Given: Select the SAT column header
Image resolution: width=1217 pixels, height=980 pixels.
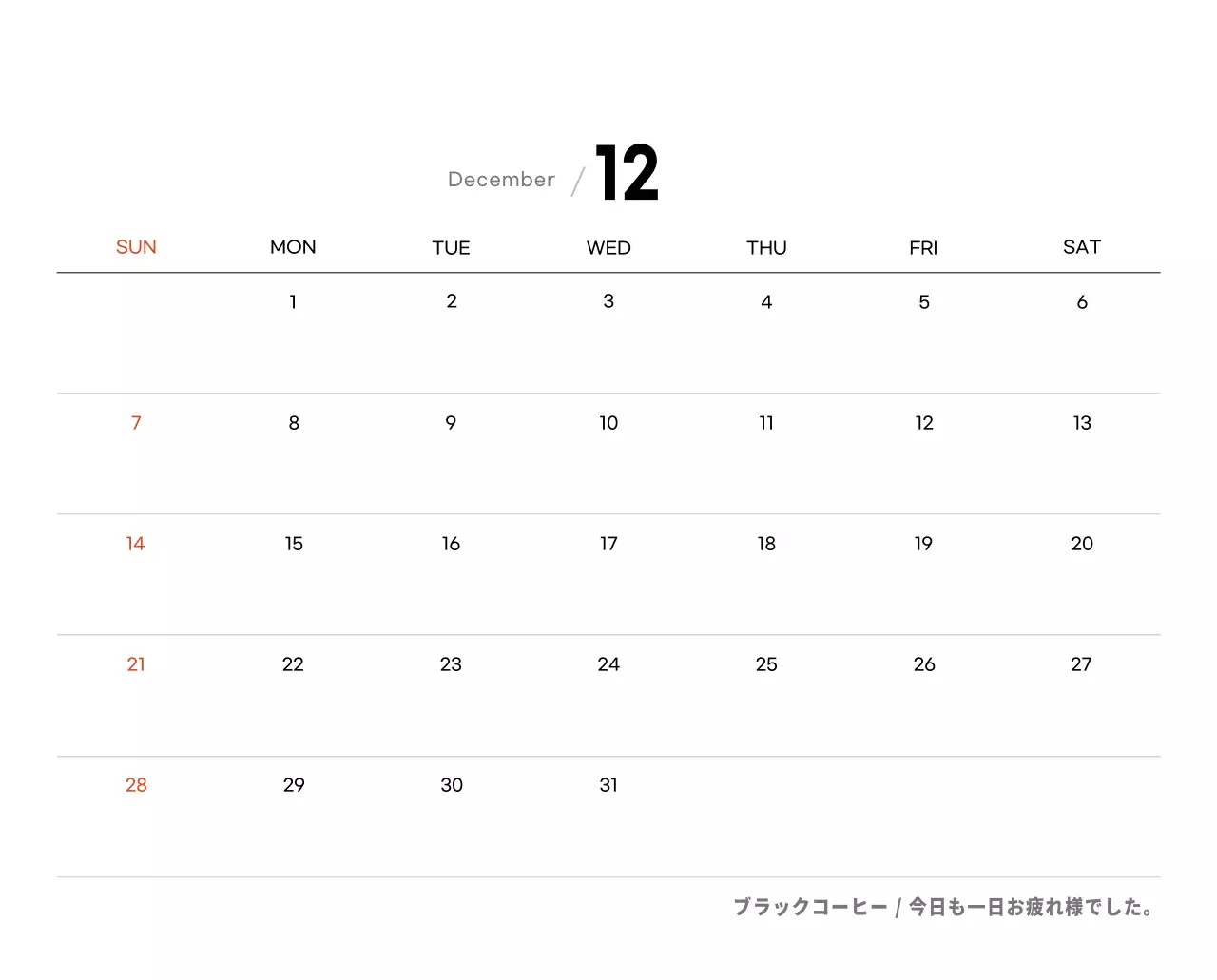Looking at the screenshot, I should coord(1081,247).
